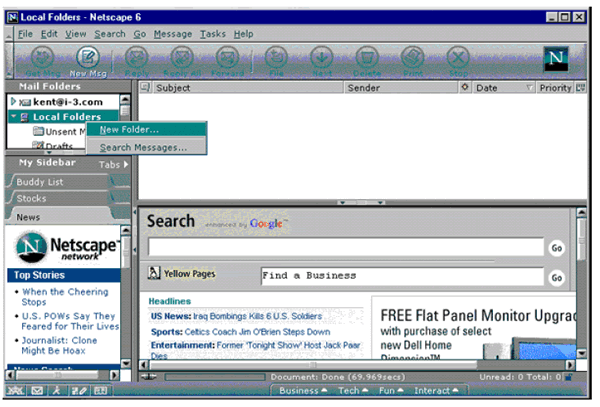Switch to the Stocks sidebar tab
The height and width of the screenshot is (407, 600).
(61, 198)
